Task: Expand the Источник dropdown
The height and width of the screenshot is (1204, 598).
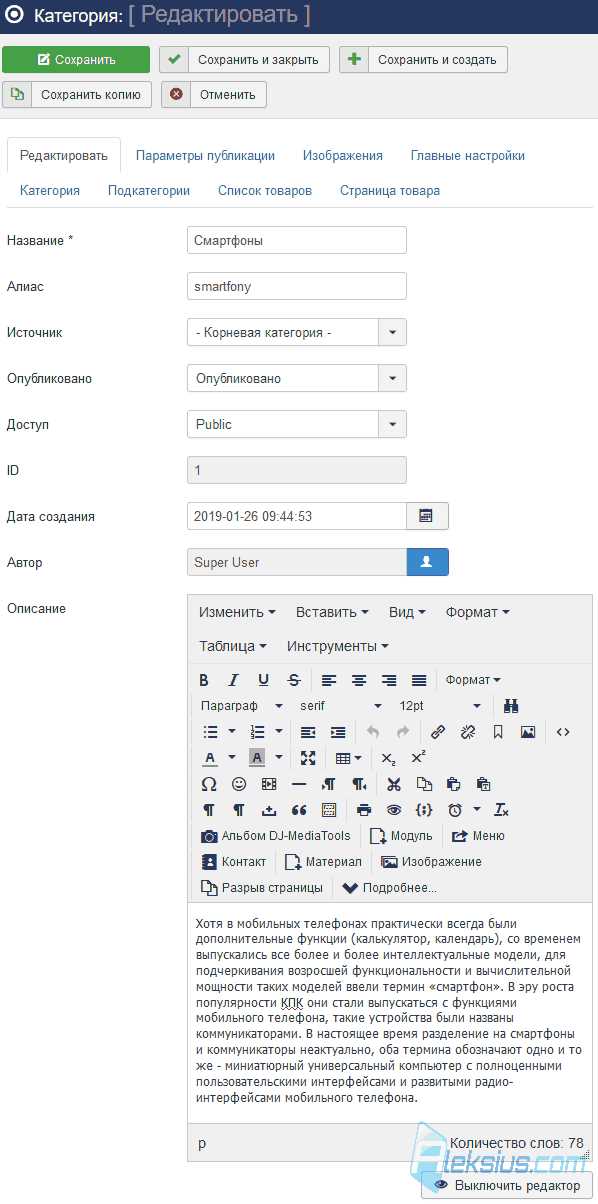Action: coord(392,332)
